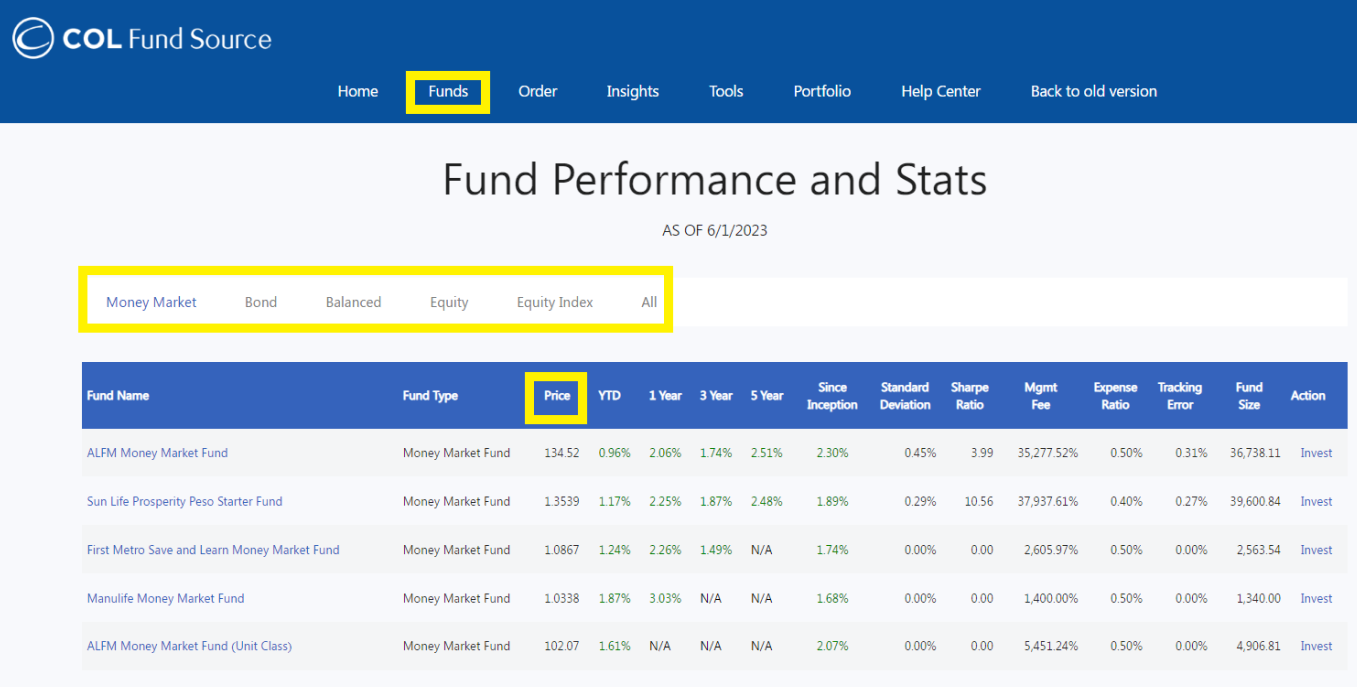
Task: Sort by Tracking Error column header
Action: (1180, 396)
